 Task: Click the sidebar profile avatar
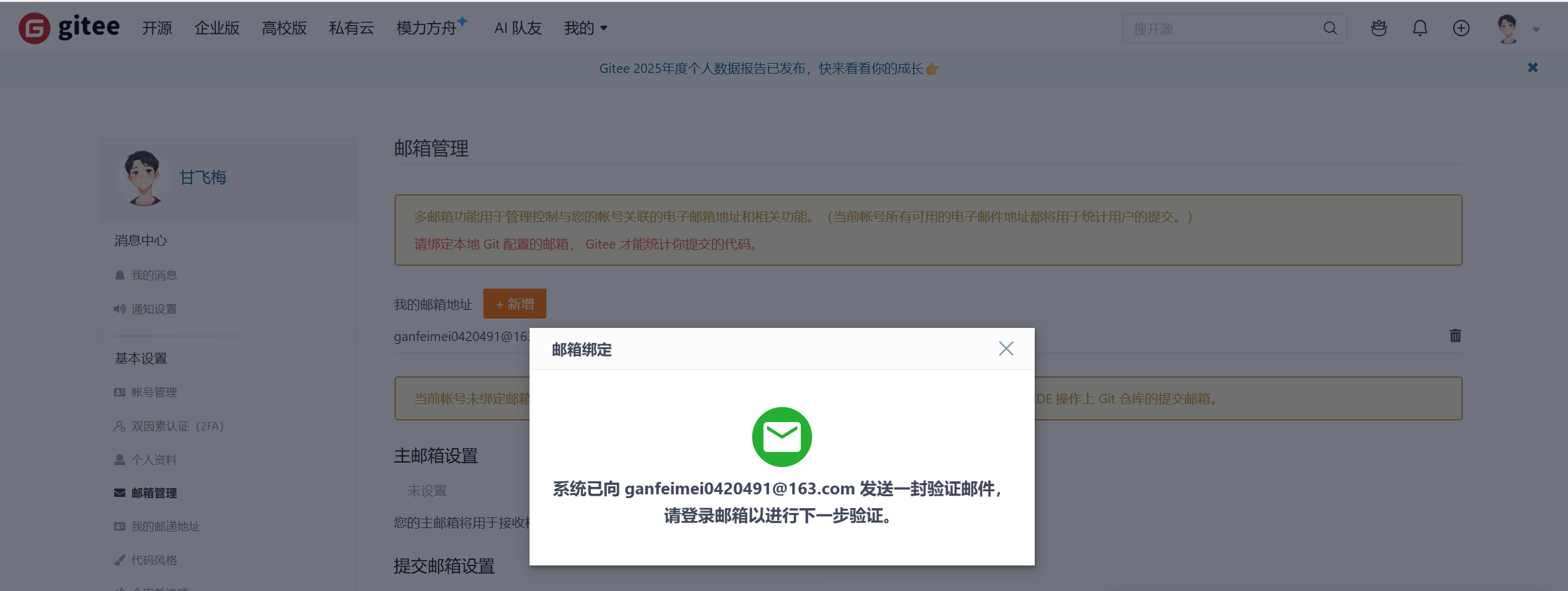pos(143,178)
